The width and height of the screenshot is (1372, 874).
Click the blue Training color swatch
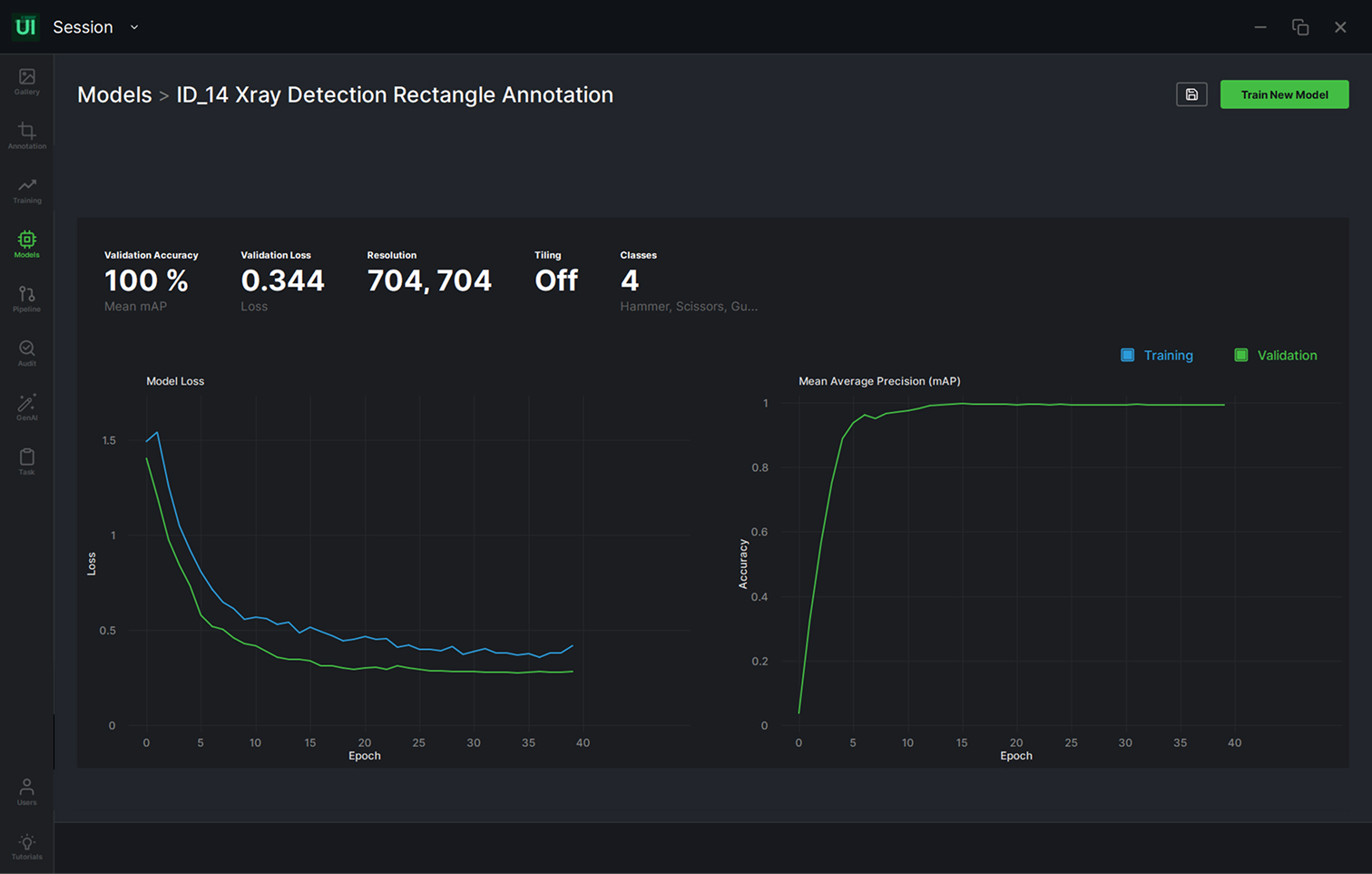click(1127, 355)
